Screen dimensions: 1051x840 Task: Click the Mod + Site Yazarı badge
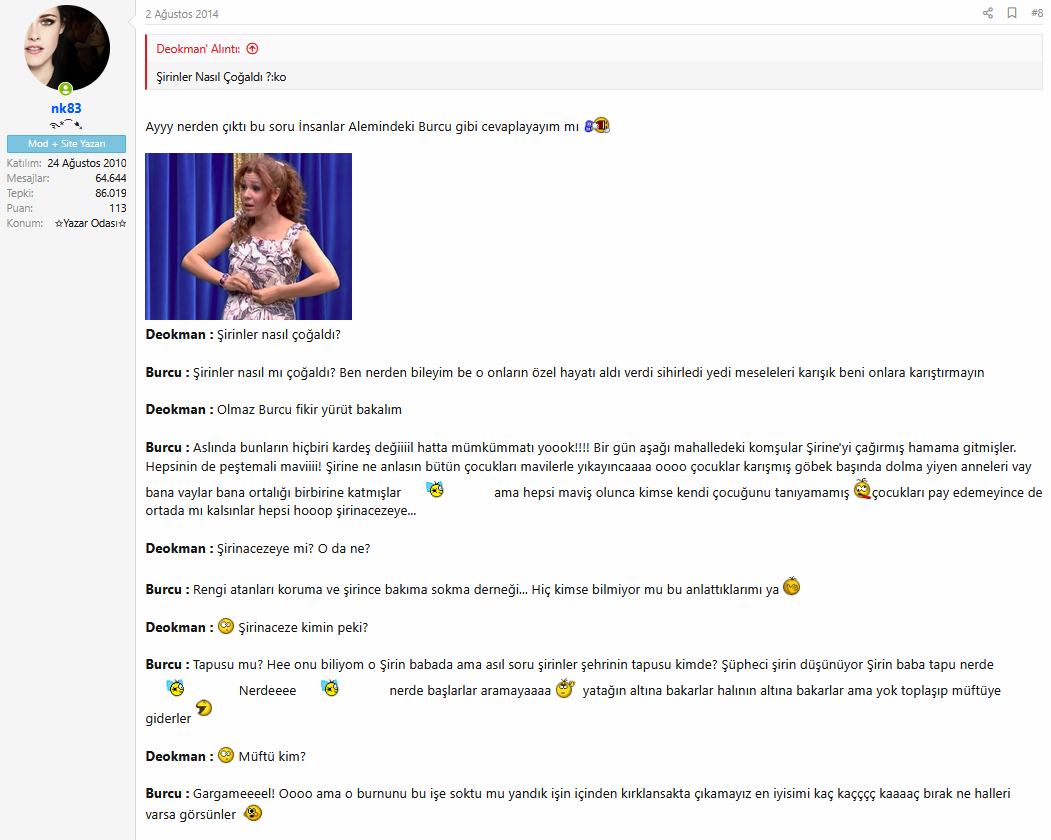click(x=66, y=144)
